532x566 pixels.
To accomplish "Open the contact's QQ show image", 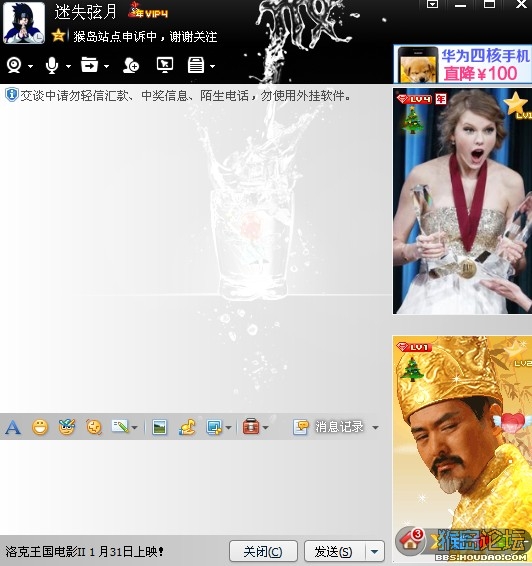I will click(462, 201).
